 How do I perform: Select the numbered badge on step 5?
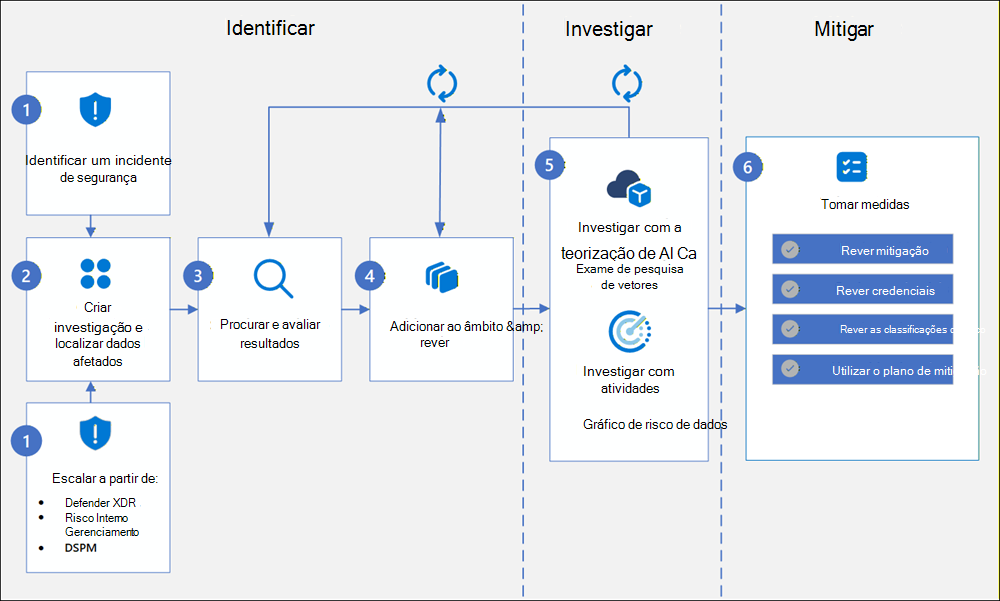pyautogui.click(x=548, y=166)
